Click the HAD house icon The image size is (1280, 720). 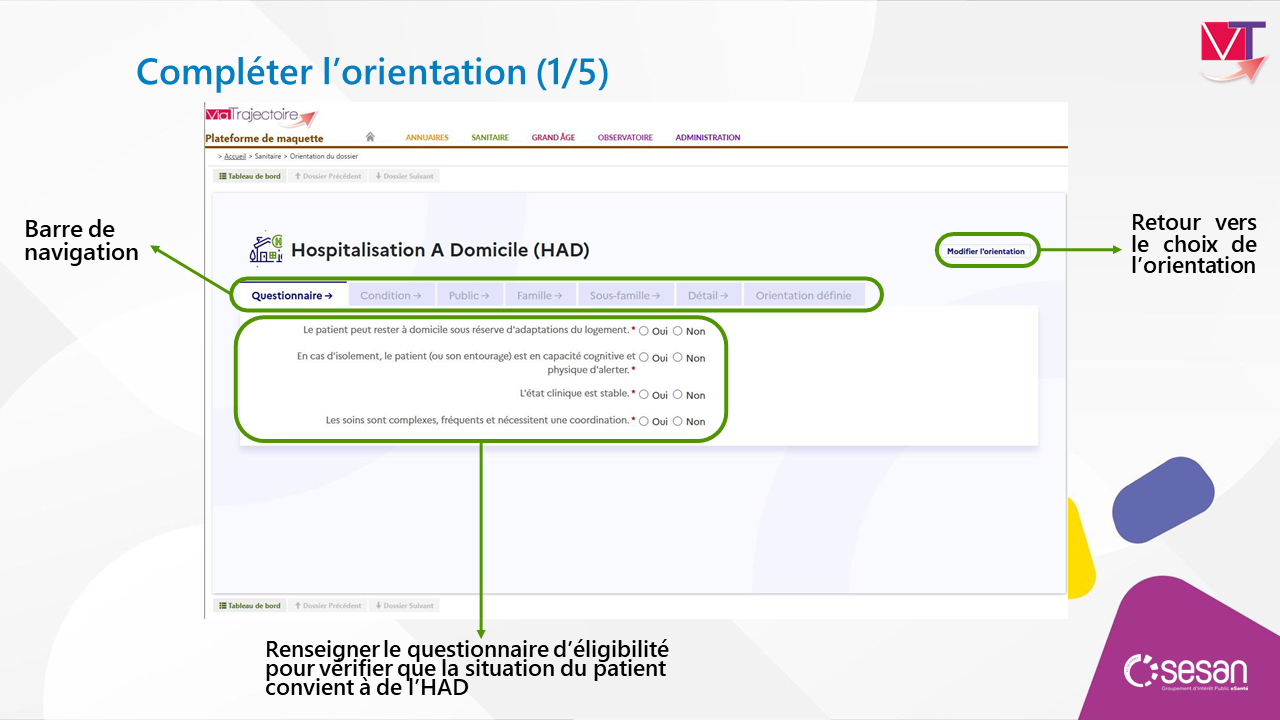coord(266,250)
